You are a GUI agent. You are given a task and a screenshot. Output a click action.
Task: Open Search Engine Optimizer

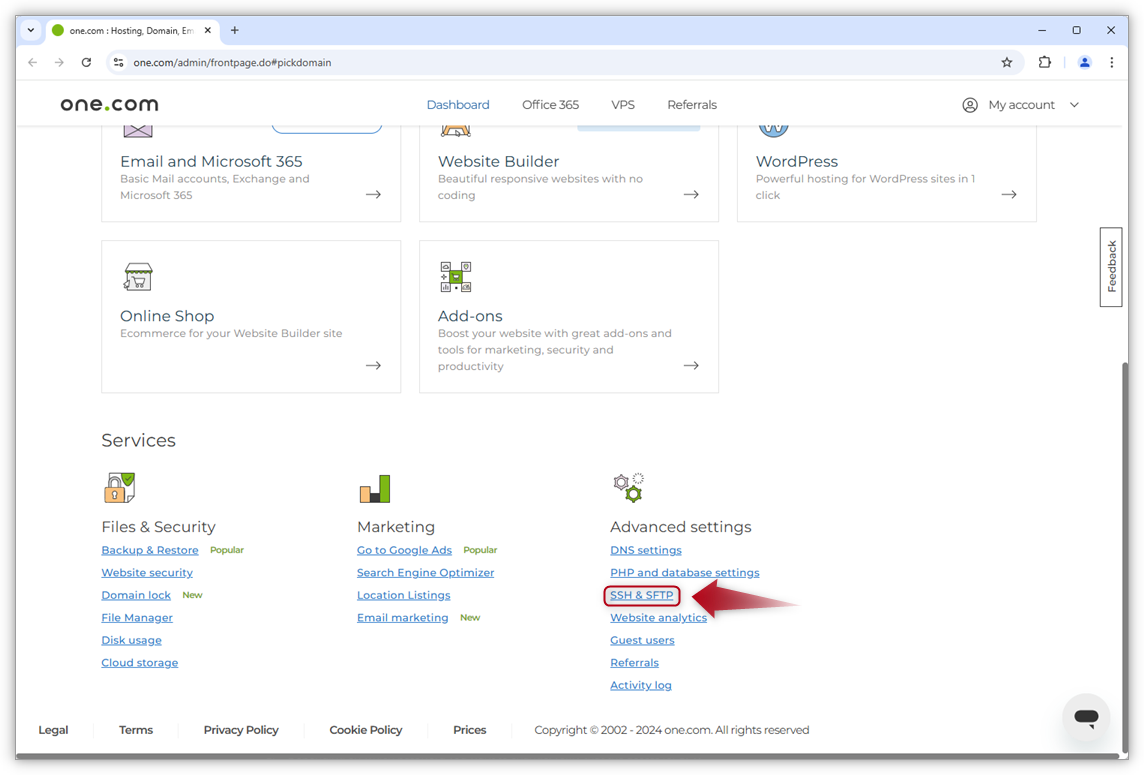(x=425, y=573)
